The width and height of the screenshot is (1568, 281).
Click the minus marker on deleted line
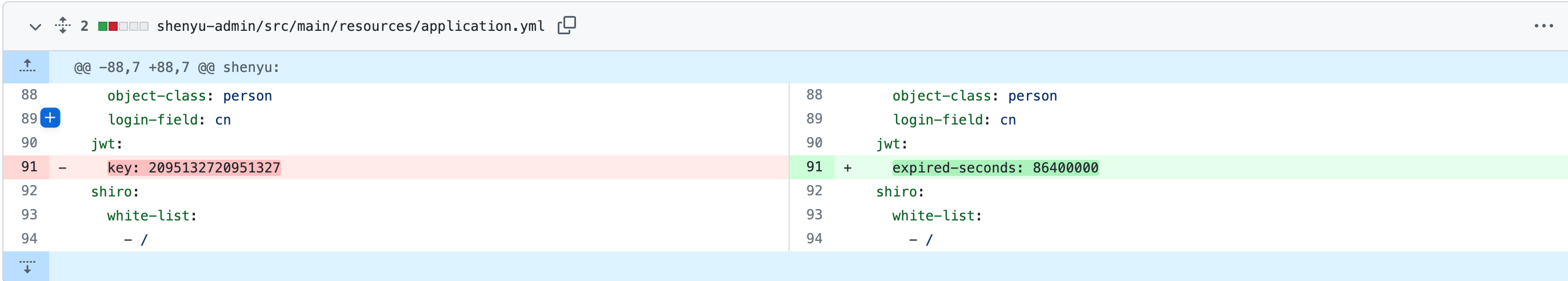click(63, 168)
